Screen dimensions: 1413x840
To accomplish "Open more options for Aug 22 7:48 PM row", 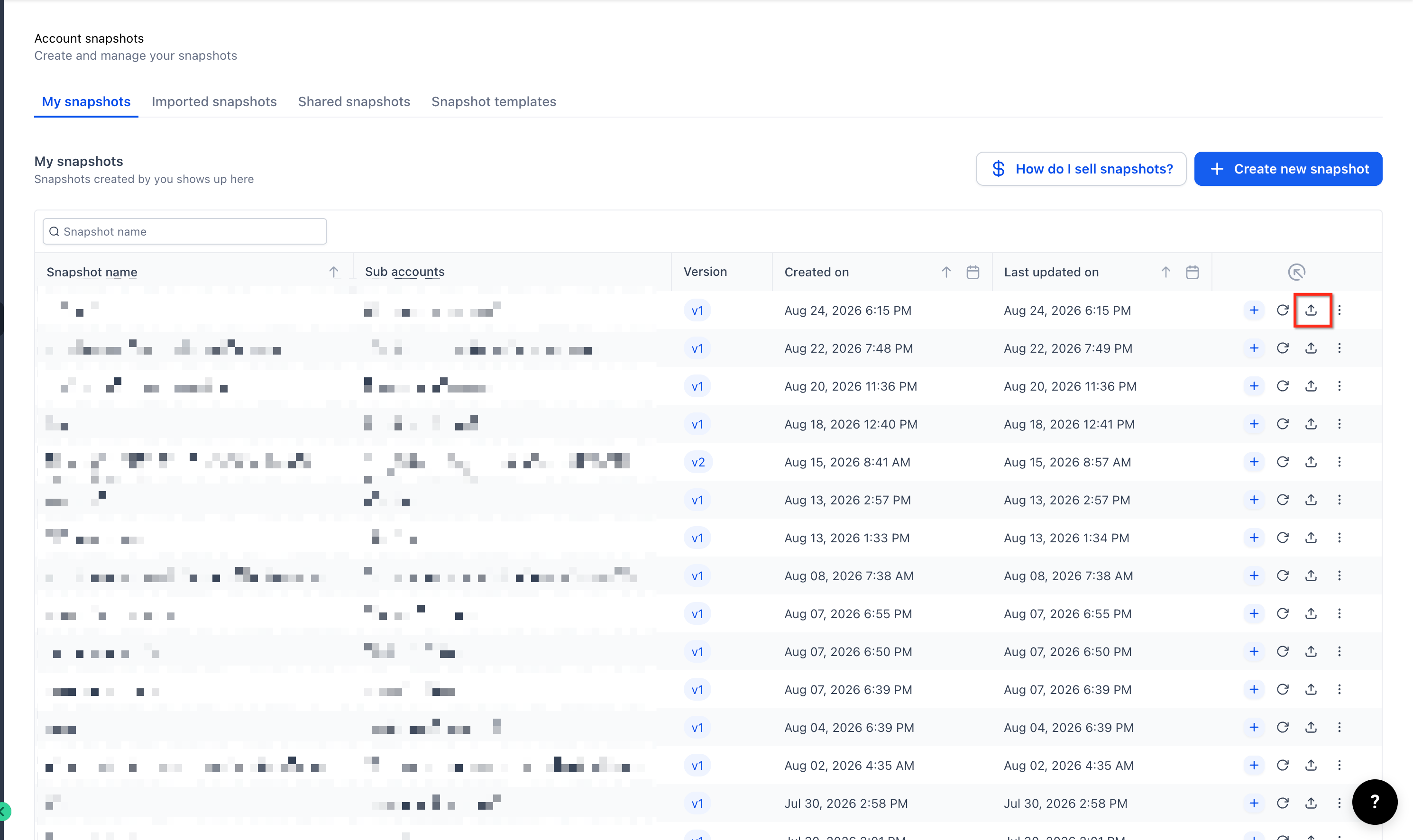I will coord(1339,348).
